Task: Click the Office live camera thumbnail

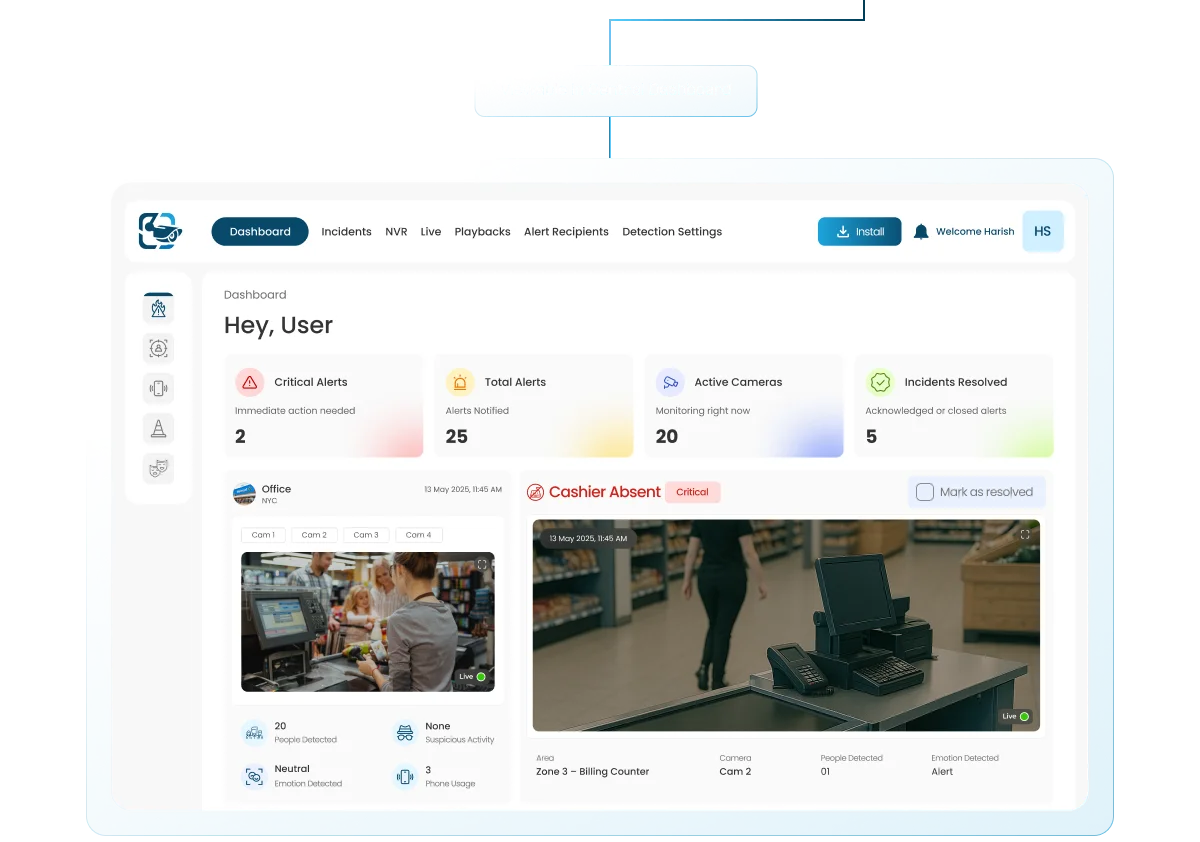Action: pos(367,621)
